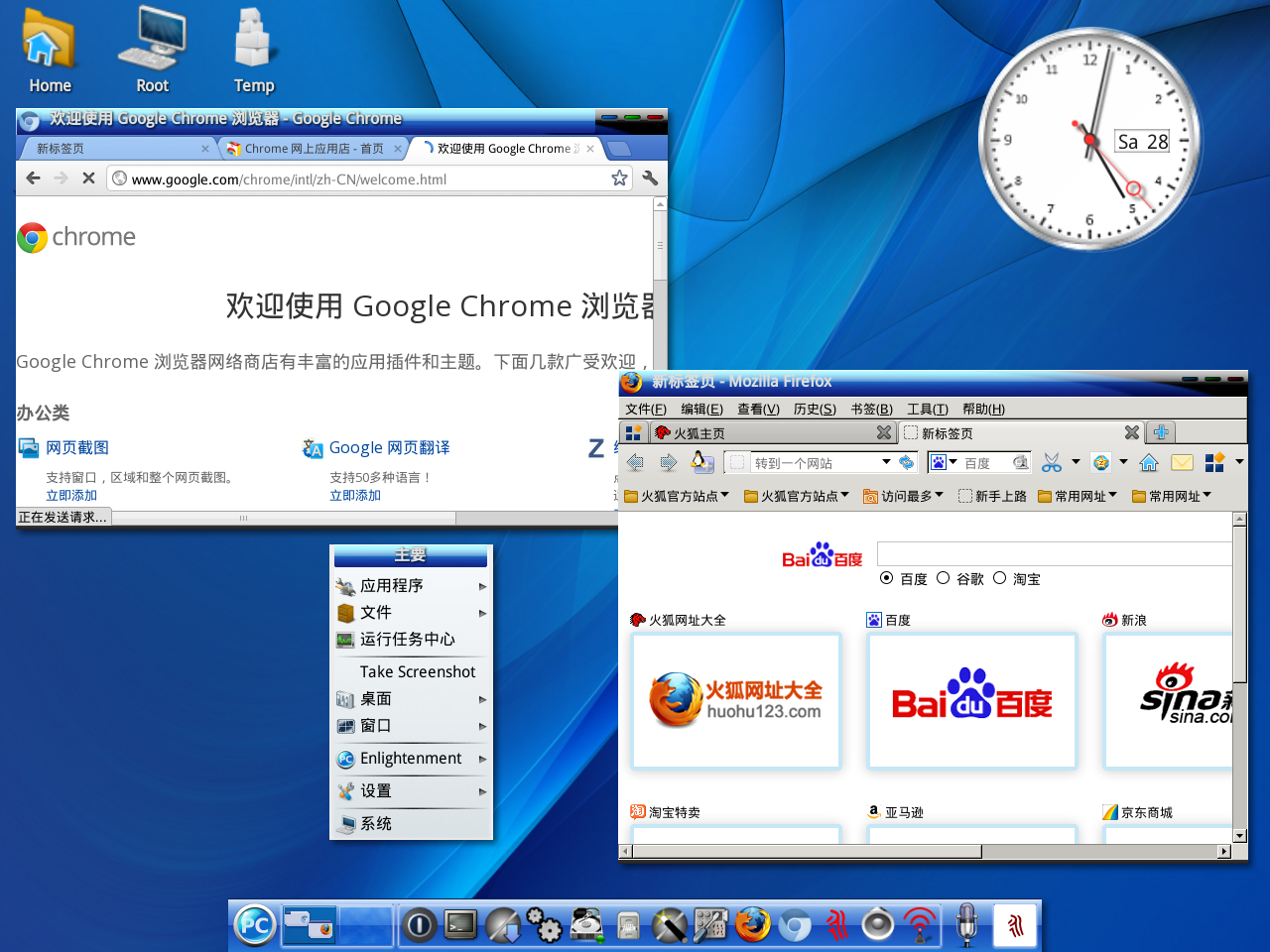The width and height of the screenshot is (1270, 952).
Task: Open a new tab in Chrome
Action: click(x=618, y=149)
